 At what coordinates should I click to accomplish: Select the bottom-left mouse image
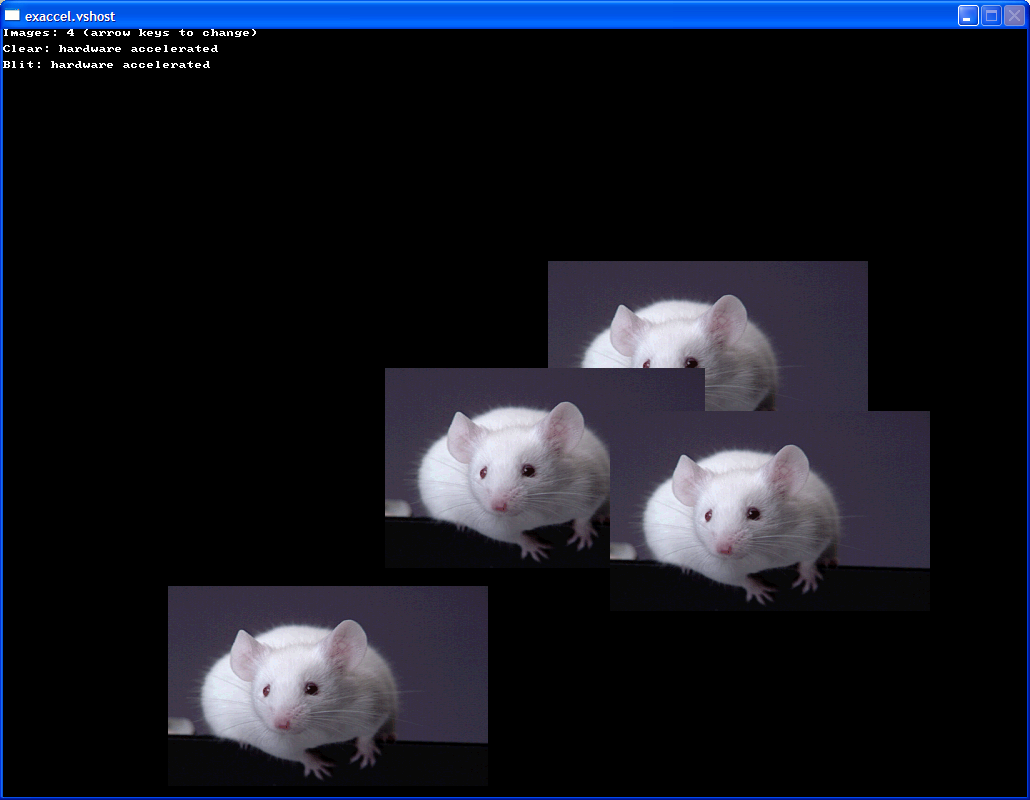pos(327,685)
